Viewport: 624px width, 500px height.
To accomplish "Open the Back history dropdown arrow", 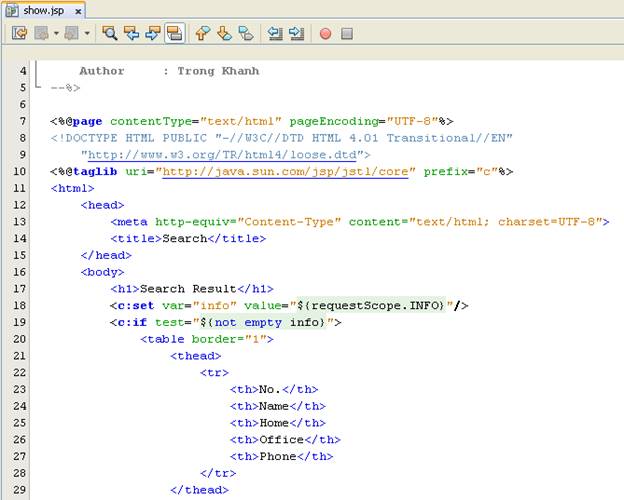I will [x=56, y=33].
